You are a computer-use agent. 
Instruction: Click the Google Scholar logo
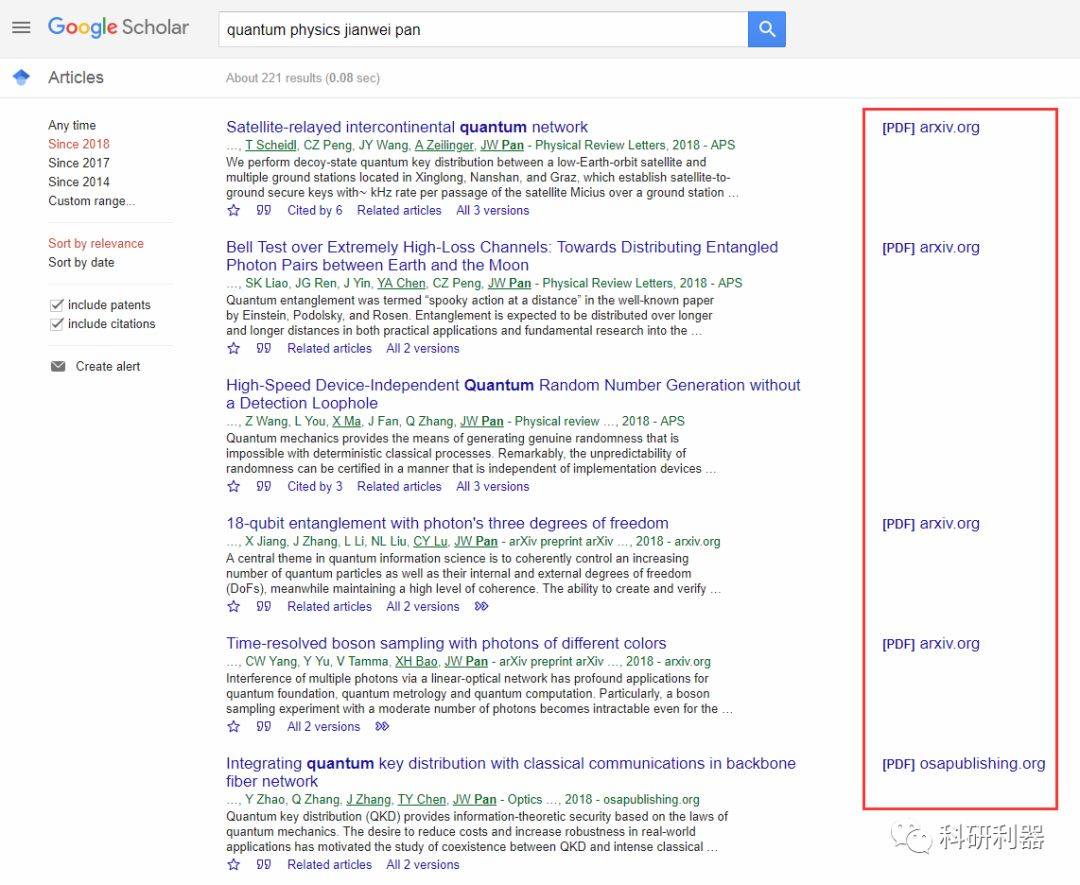coord(118,28)
